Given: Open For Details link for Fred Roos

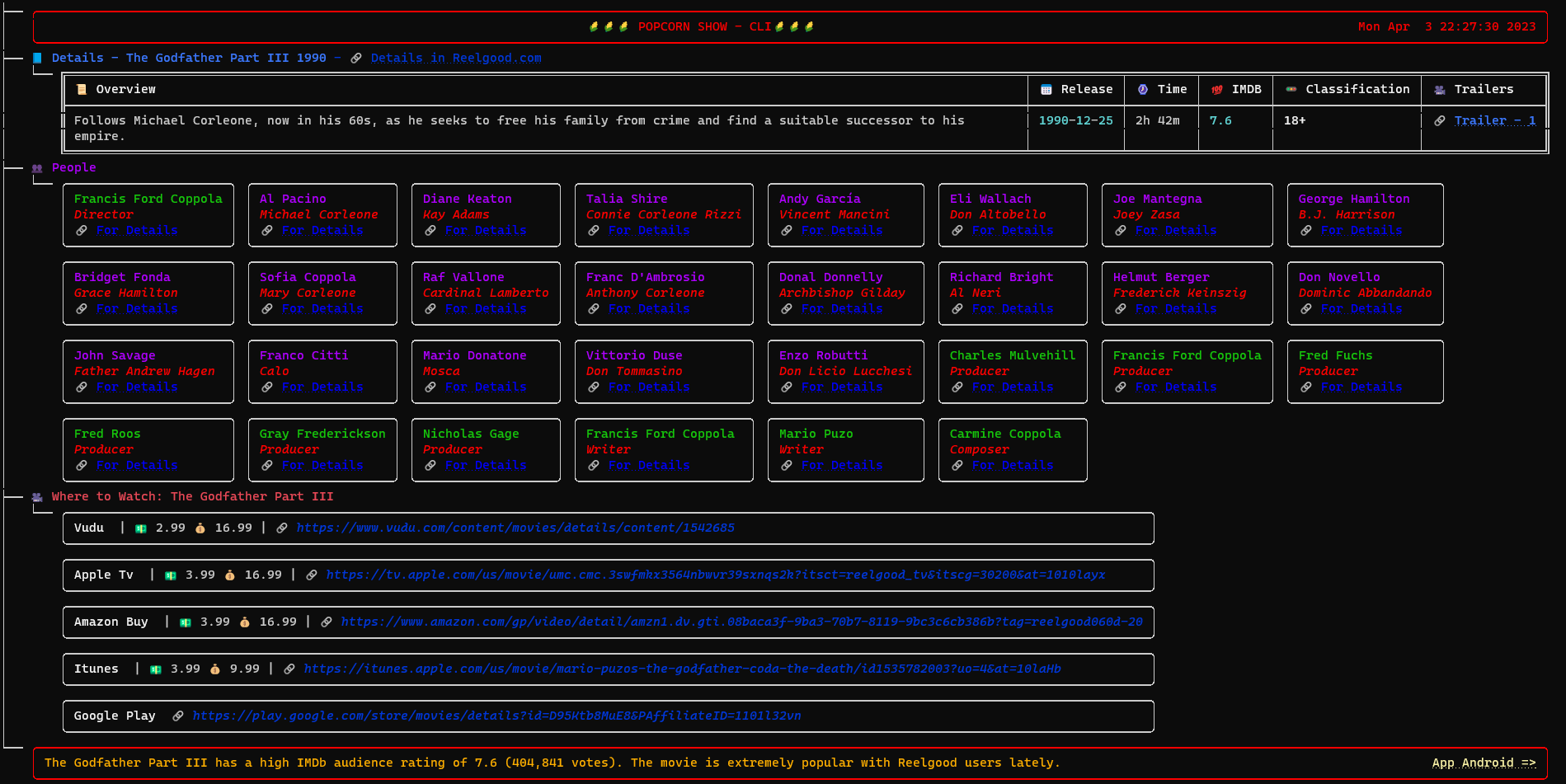Looking at the screenshot, I should point(137,466).
